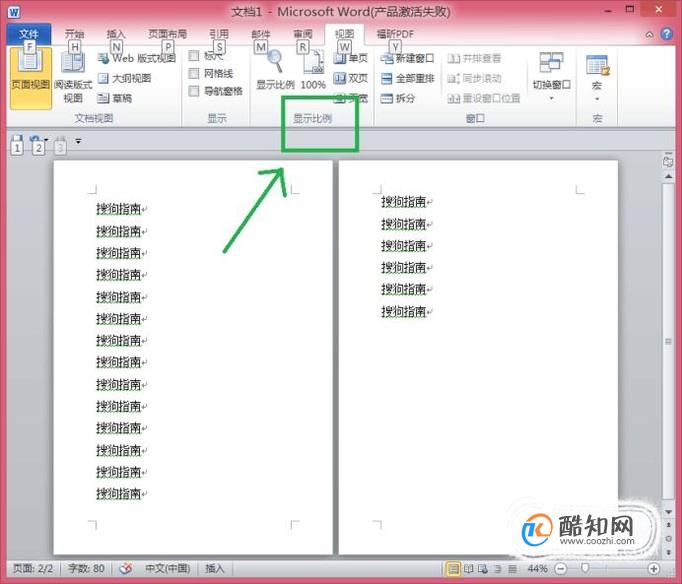Click the Save icon in quick access toolbar
This screenshot has width=682, height=584.
tap(17, 140)
